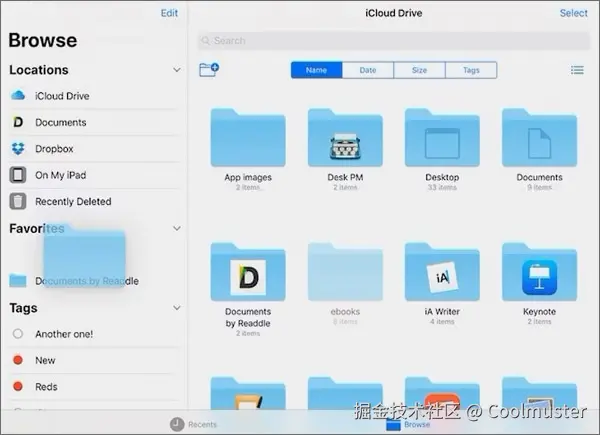This screenshot has width=600, height=435.
Task: Open the Keynote folder
Action: point(540,272)
